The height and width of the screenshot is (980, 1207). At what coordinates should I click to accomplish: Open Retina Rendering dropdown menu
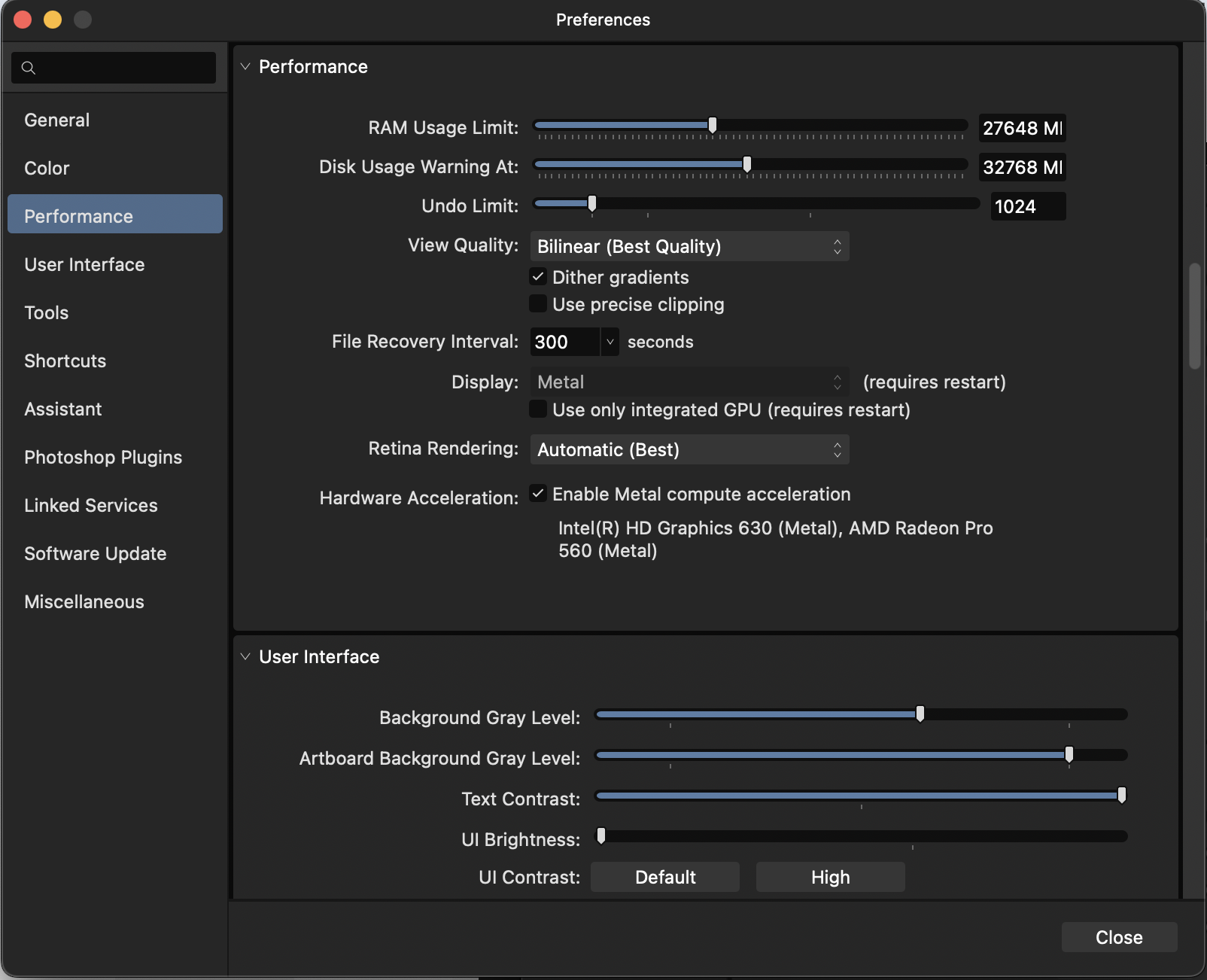click(x=689, y=450)
